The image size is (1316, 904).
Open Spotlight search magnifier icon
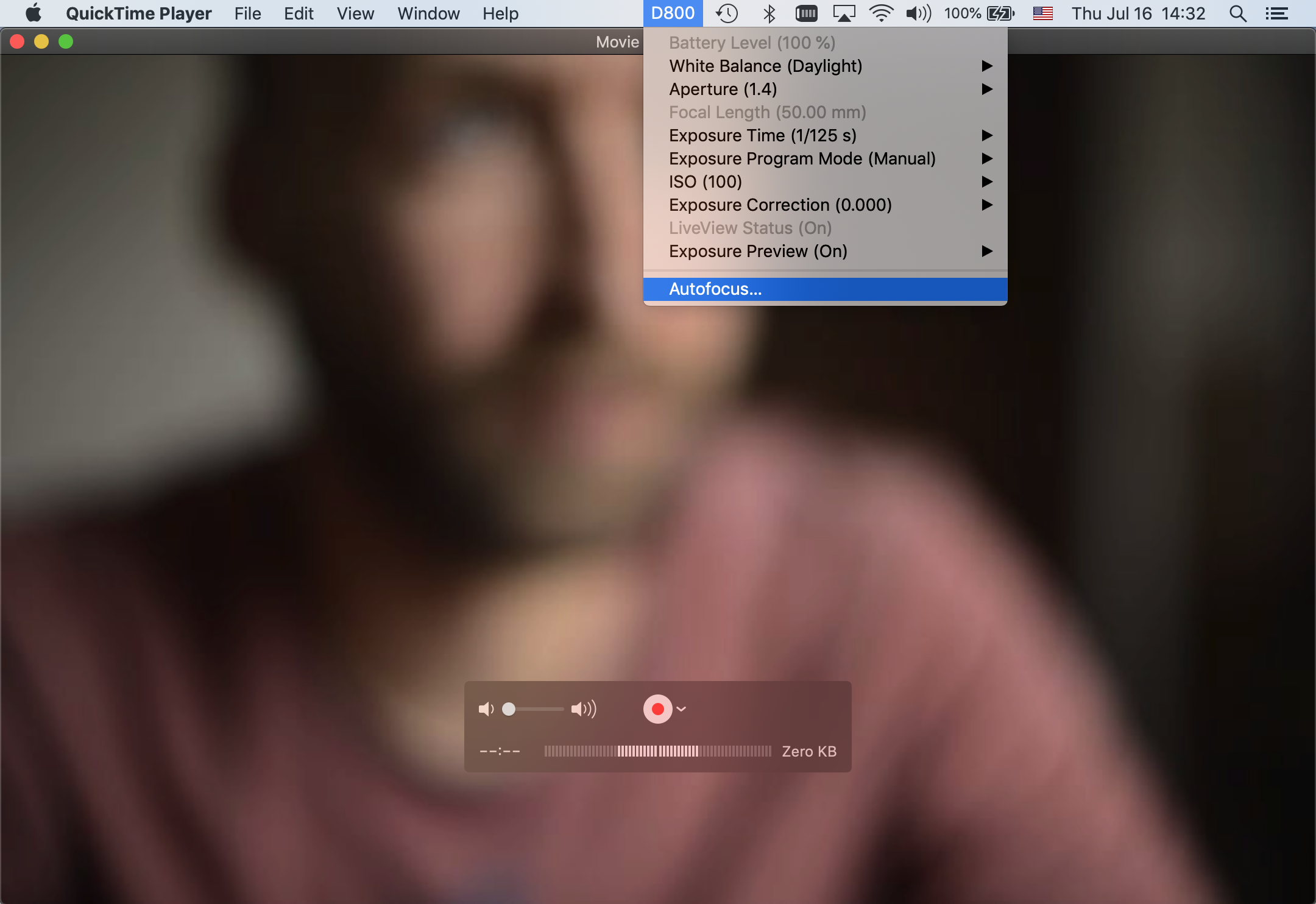(1237, 13)
